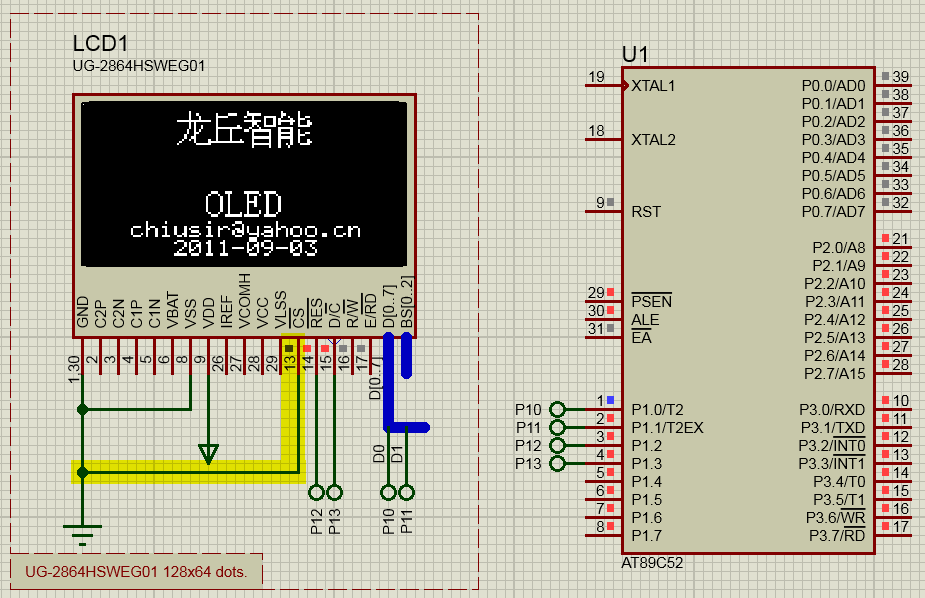Select the P2.0/A8 pin label

click(x=838, y=248)
